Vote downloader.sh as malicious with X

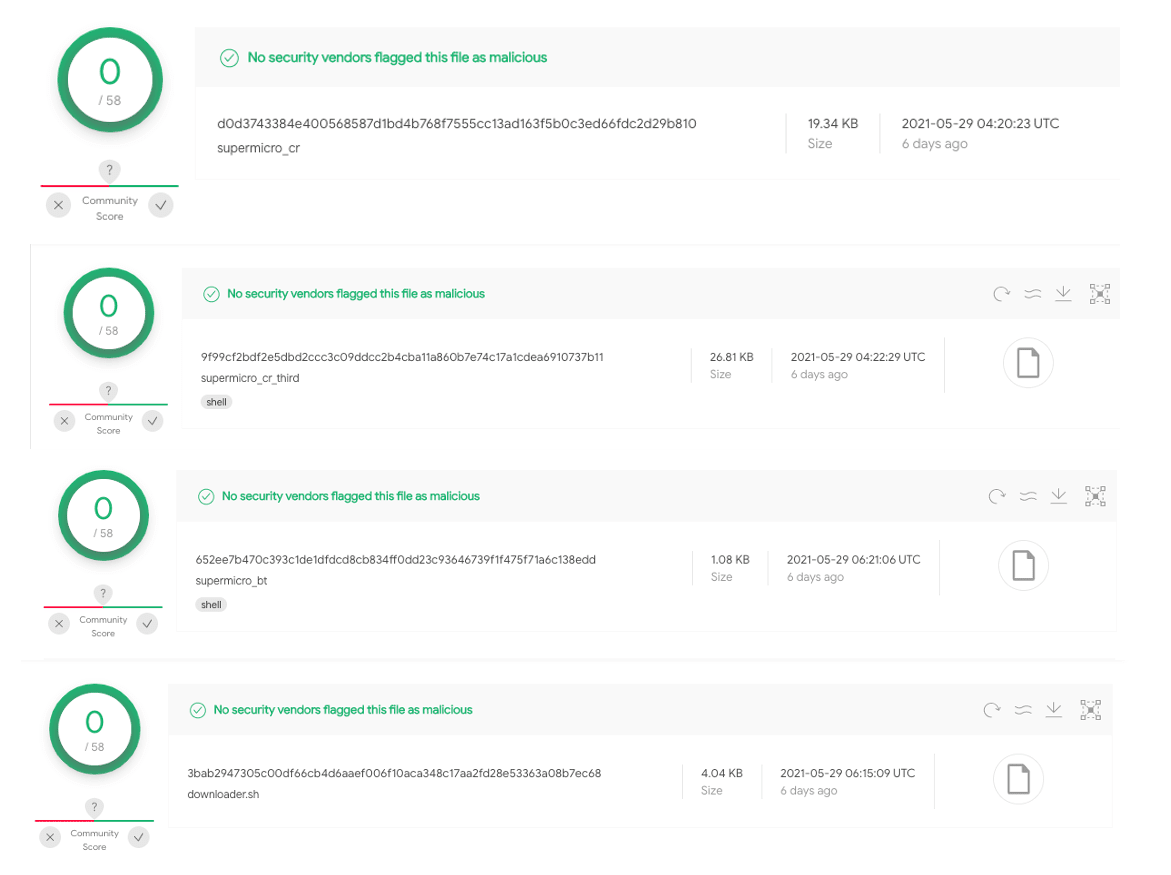coord(50,837)
